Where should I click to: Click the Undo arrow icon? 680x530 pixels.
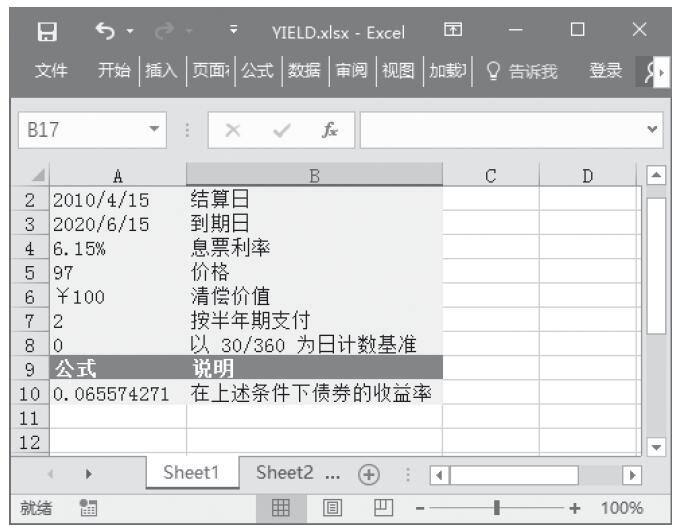point(106,32)
